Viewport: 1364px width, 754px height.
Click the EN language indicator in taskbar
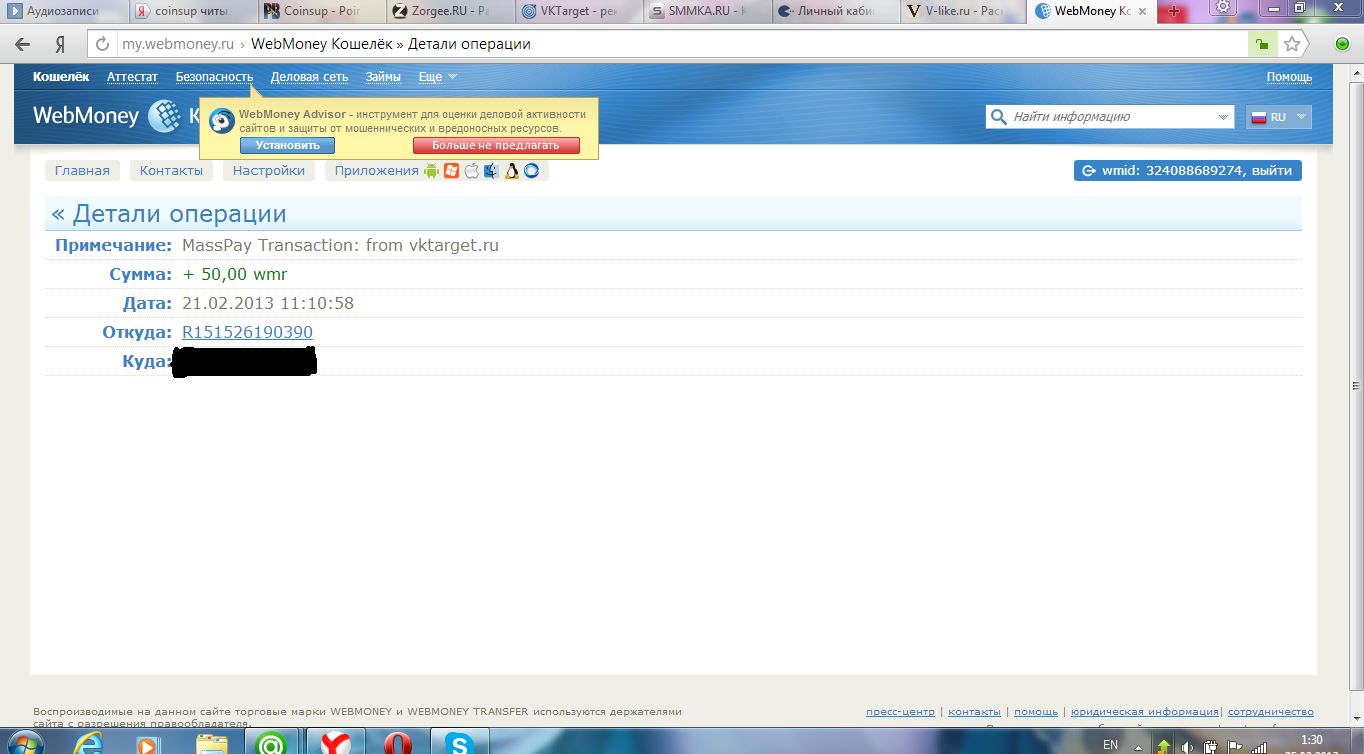[1110, 745]
